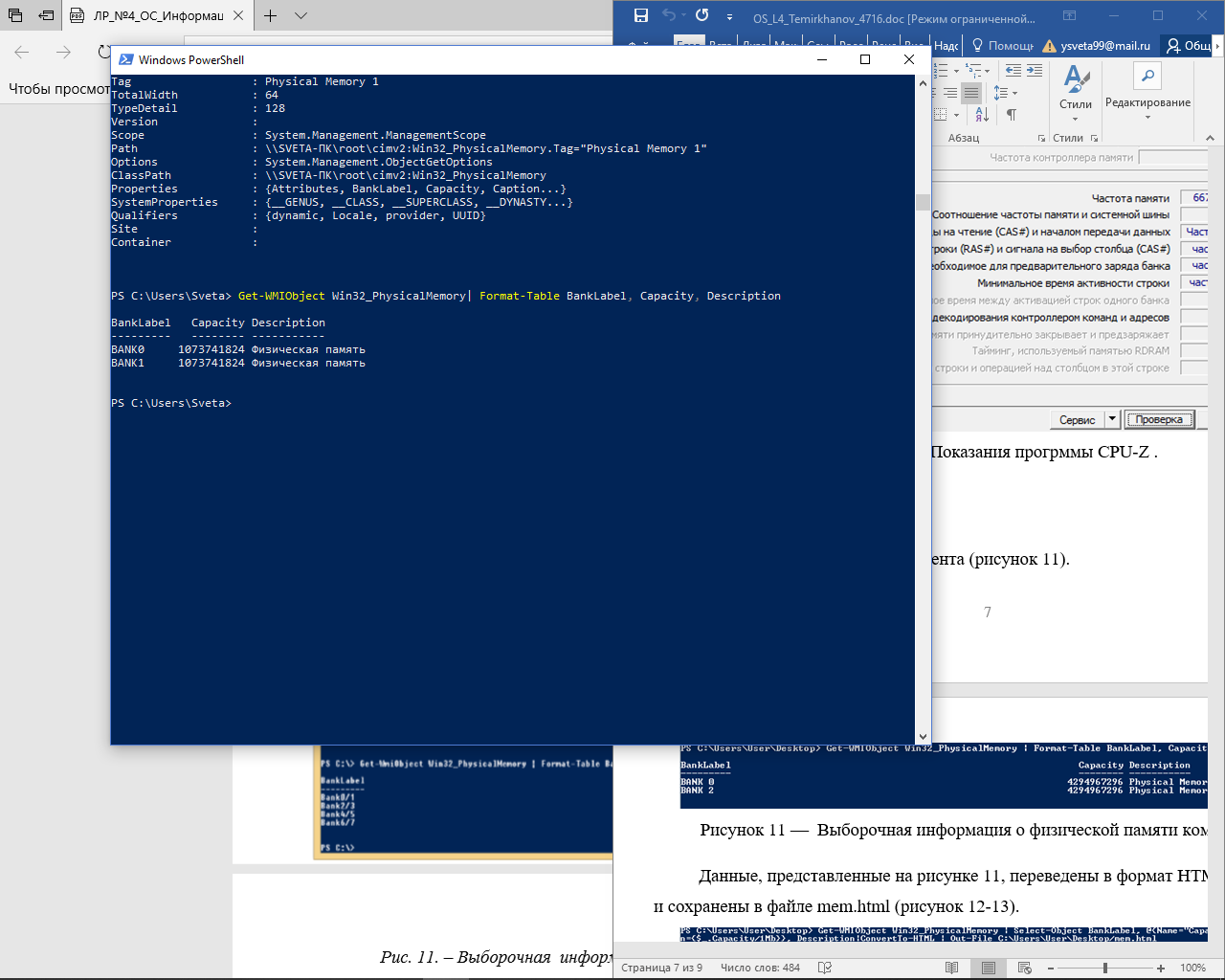Open the Надстройки ribbon tab
The image size is (1225, 980).
coord(946,46)
